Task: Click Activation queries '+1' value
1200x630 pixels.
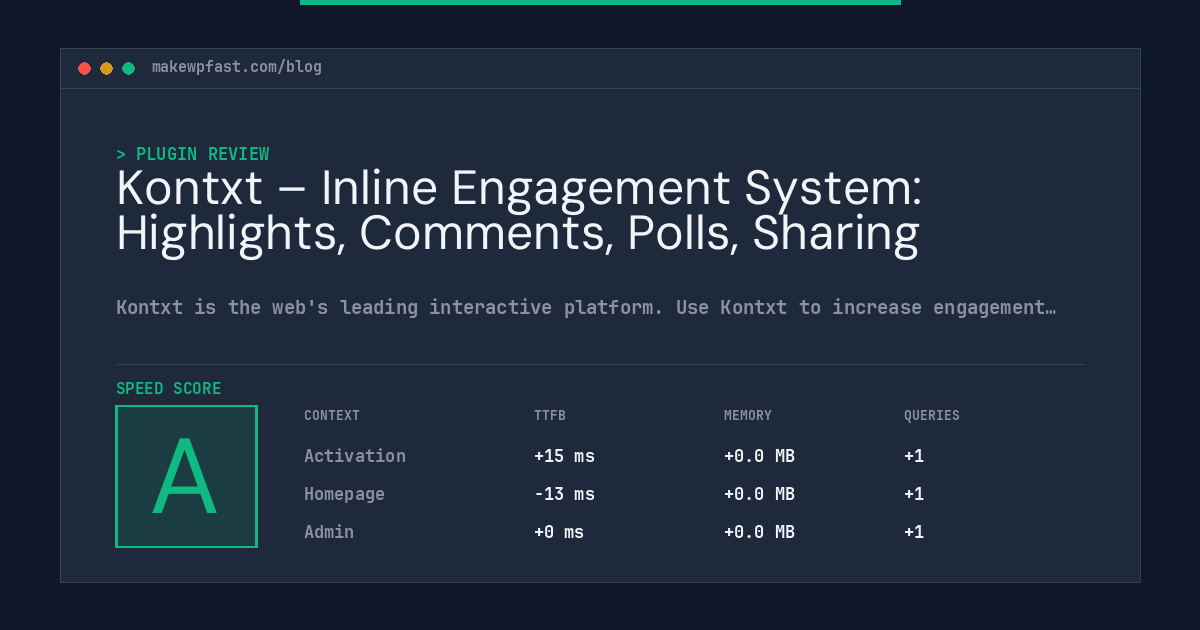Action: click(914, 456)
